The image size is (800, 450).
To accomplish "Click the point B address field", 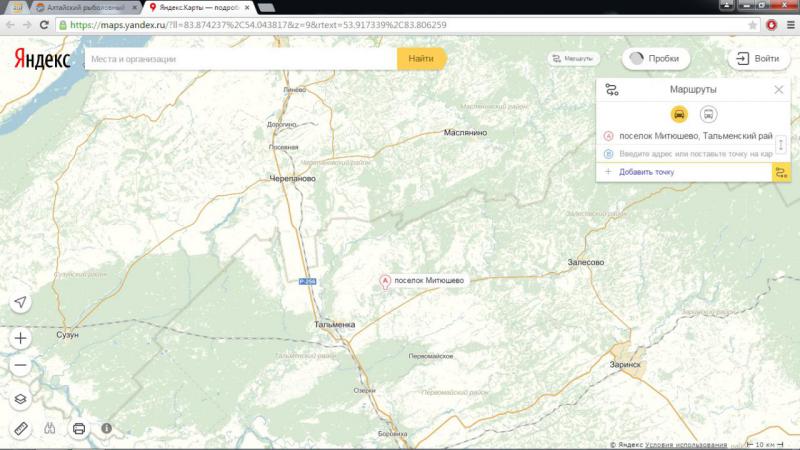I will (x=694, y=154).
